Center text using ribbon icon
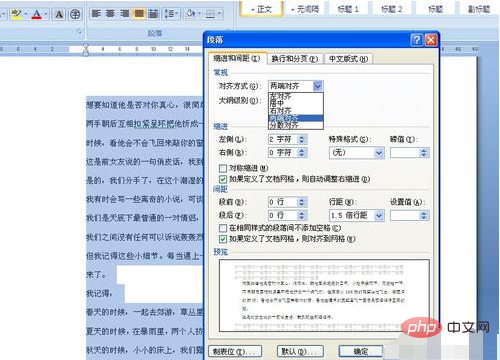Image resolution: width=500 pixels, height=360 pixels. (110, 14)
